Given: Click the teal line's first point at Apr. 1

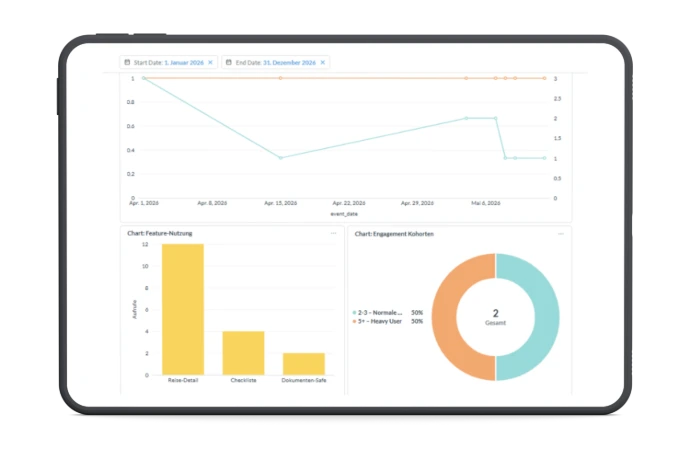Looking at the screenshot, I should 144,78.
